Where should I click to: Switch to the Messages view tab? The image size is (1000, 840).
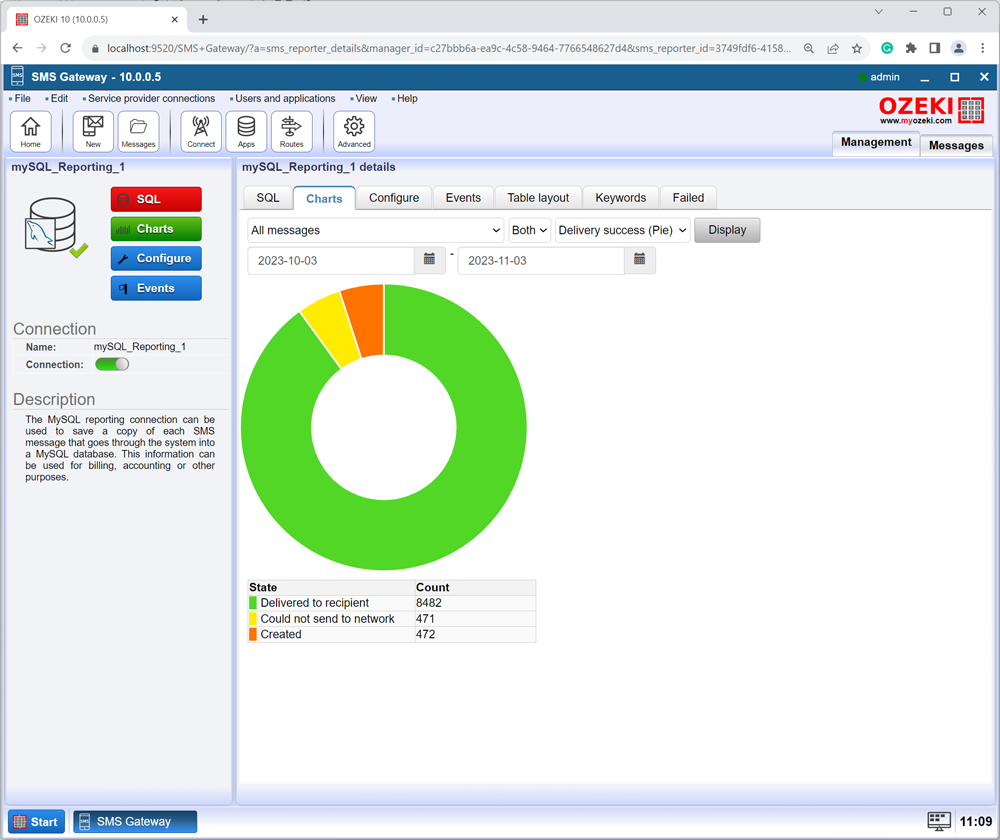[x=956, y=145]
